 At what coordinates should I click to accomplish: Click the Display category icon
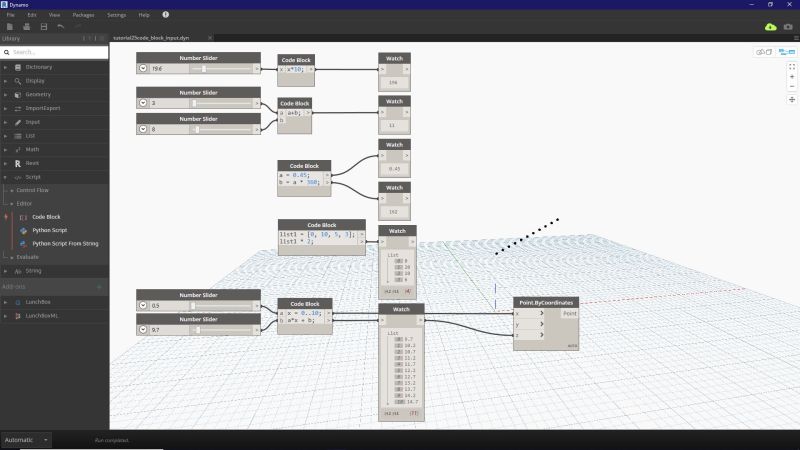tap(18, 81)
